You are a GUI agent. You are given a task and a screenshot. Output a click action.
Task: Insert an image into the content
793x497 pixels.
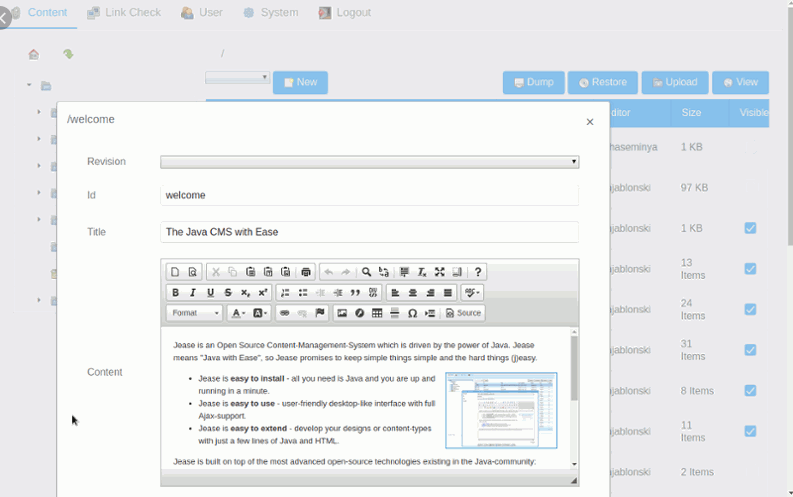coord(342,313)
